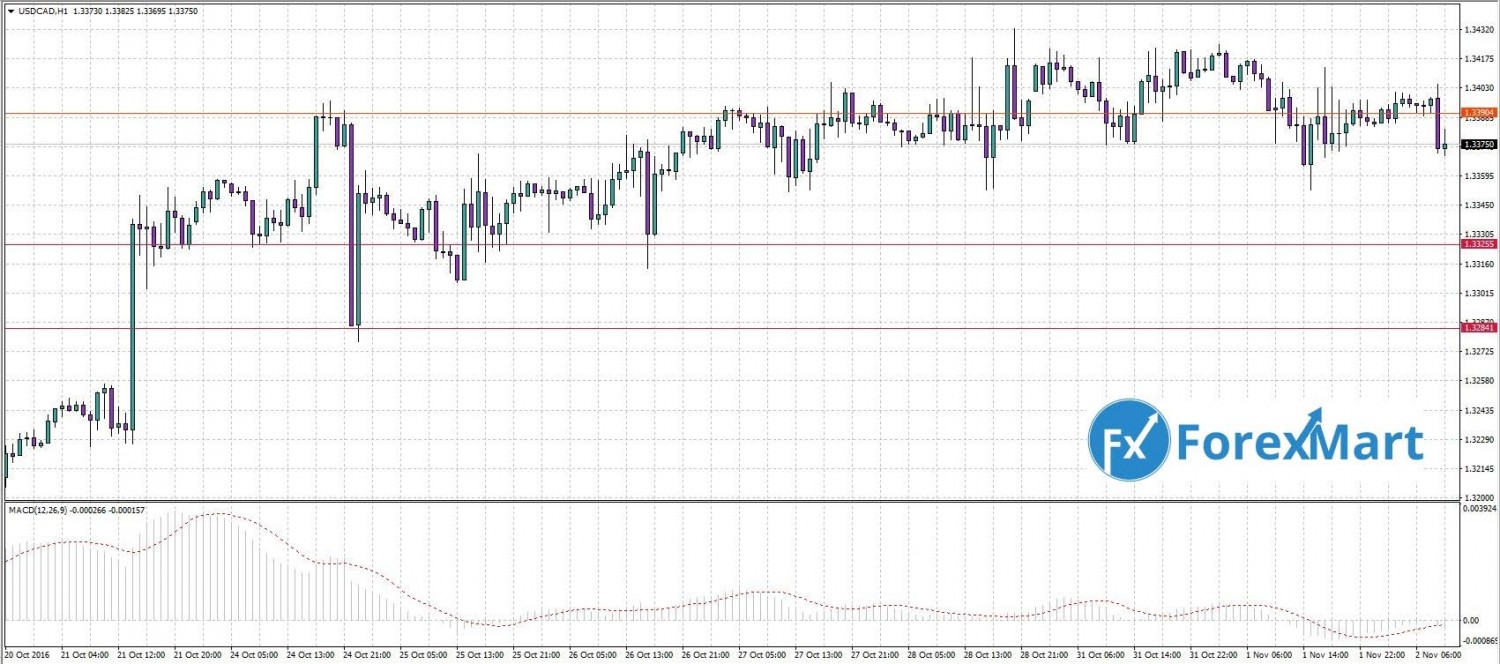Click the ForexMart FX circular logo icon
The image size is (1500, 664).
[x=1129, y=439]
